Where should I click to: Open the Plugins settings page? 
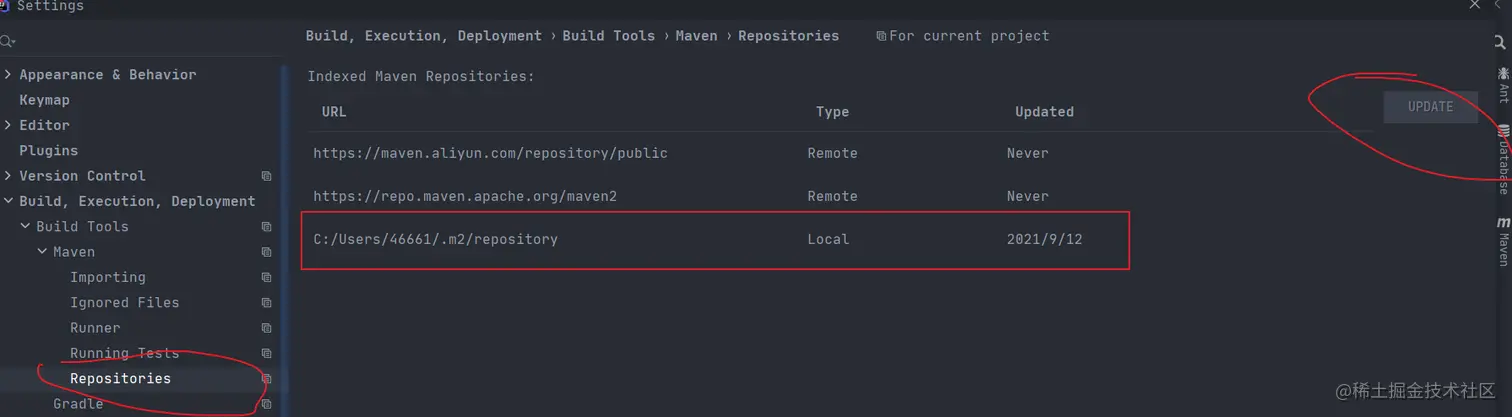coord(48,150)
